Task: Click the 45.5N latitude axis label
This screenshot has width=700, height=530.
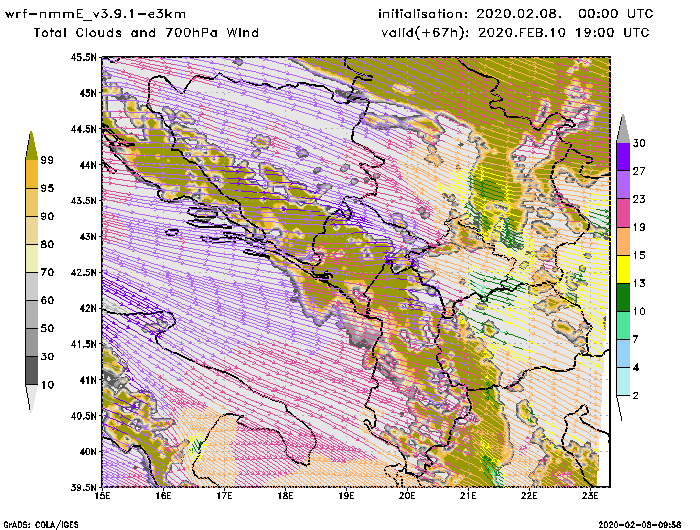Action: (x=83, y=57)
